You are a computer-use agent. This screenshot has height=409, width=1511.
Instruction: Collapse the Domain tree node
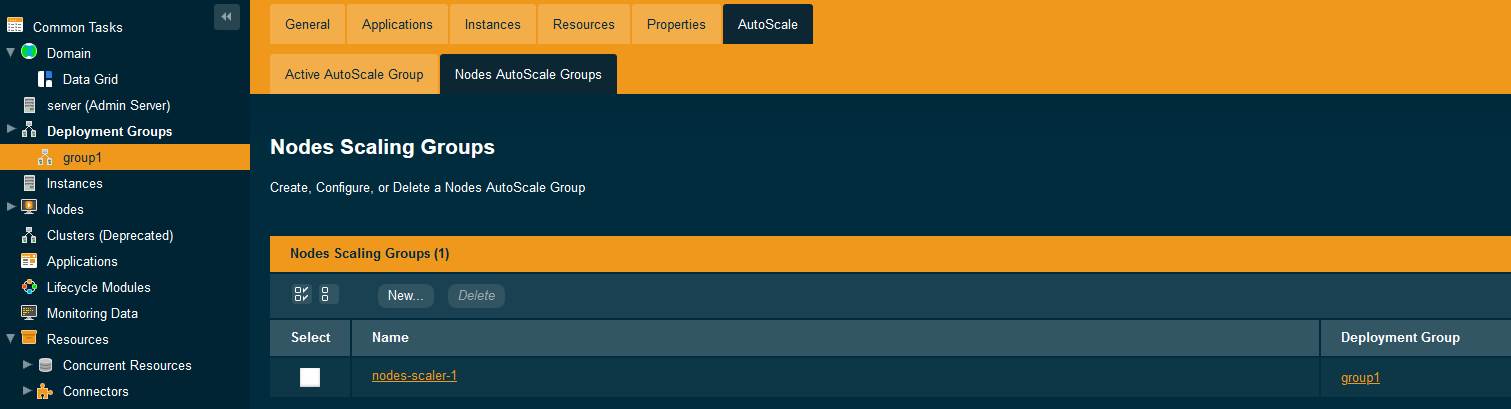pyautogui.click(x=11, y=52)
